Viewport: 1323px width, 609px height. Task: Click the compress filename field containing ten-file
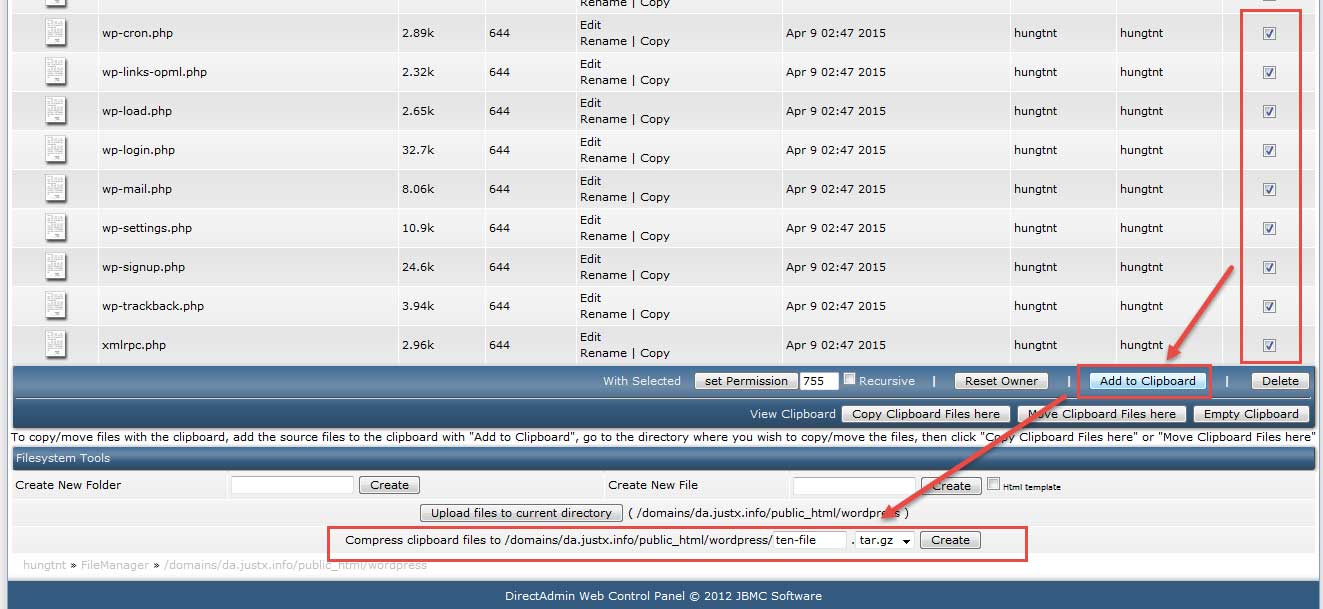tap(809, 540)
